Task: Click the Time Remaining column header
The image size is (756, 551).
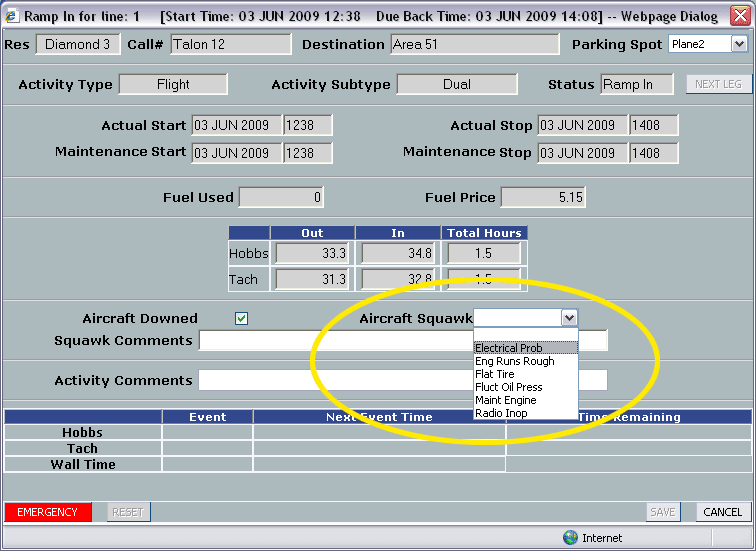Action: [629, 417]
